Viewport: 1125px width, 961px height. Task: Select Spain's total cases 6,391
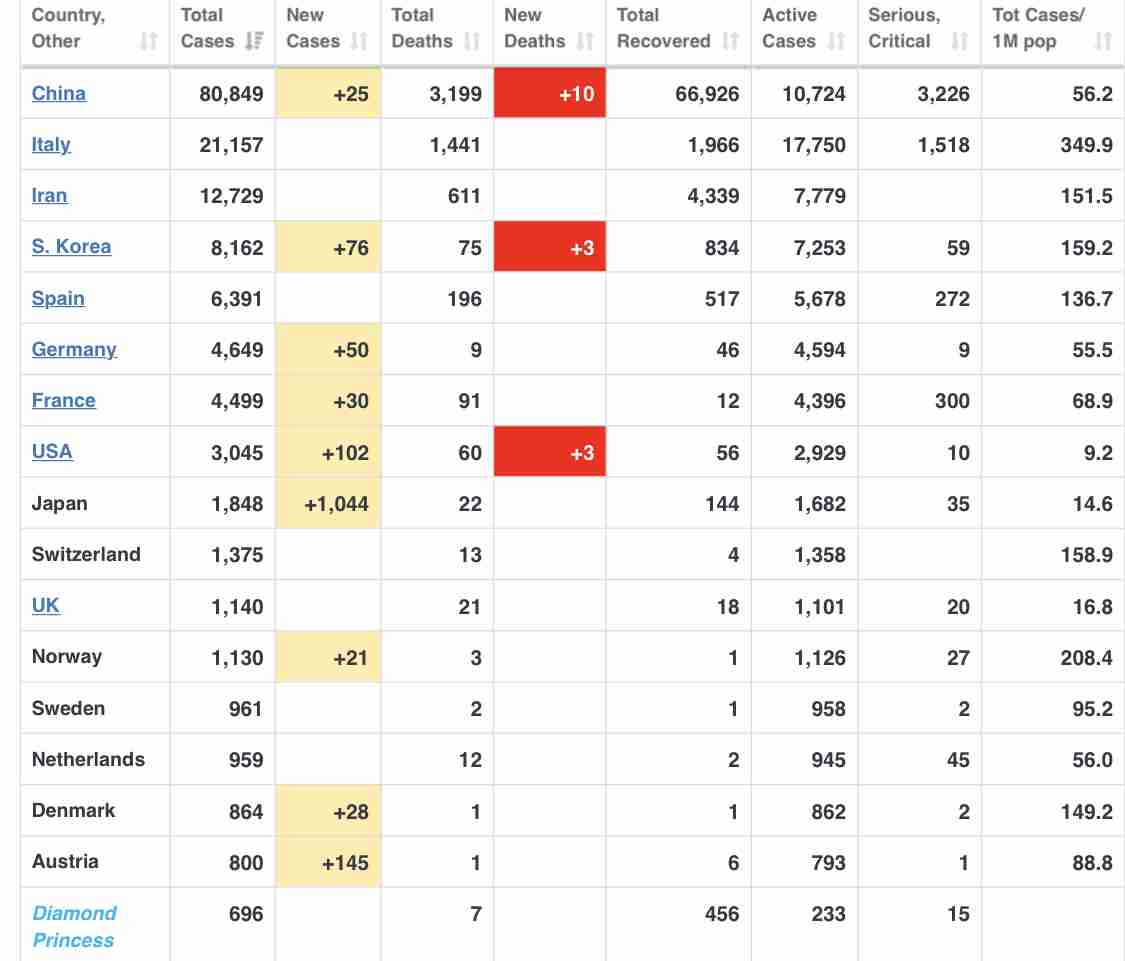pos(237,299)
